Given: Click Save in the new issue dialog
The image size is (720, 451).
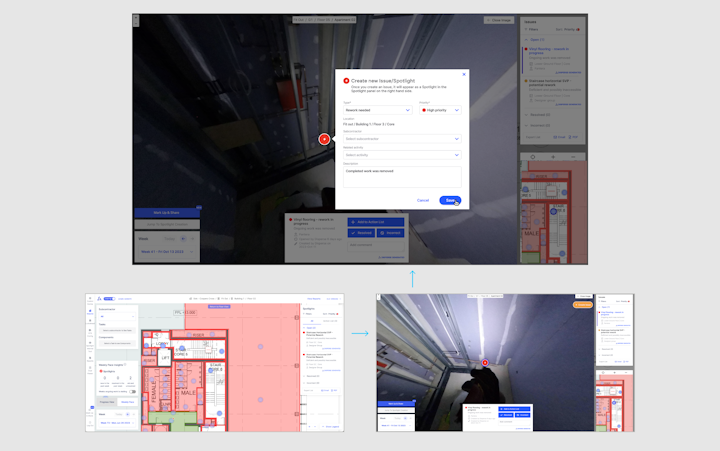Looking at the screenshot, I should tap(450, 200).
